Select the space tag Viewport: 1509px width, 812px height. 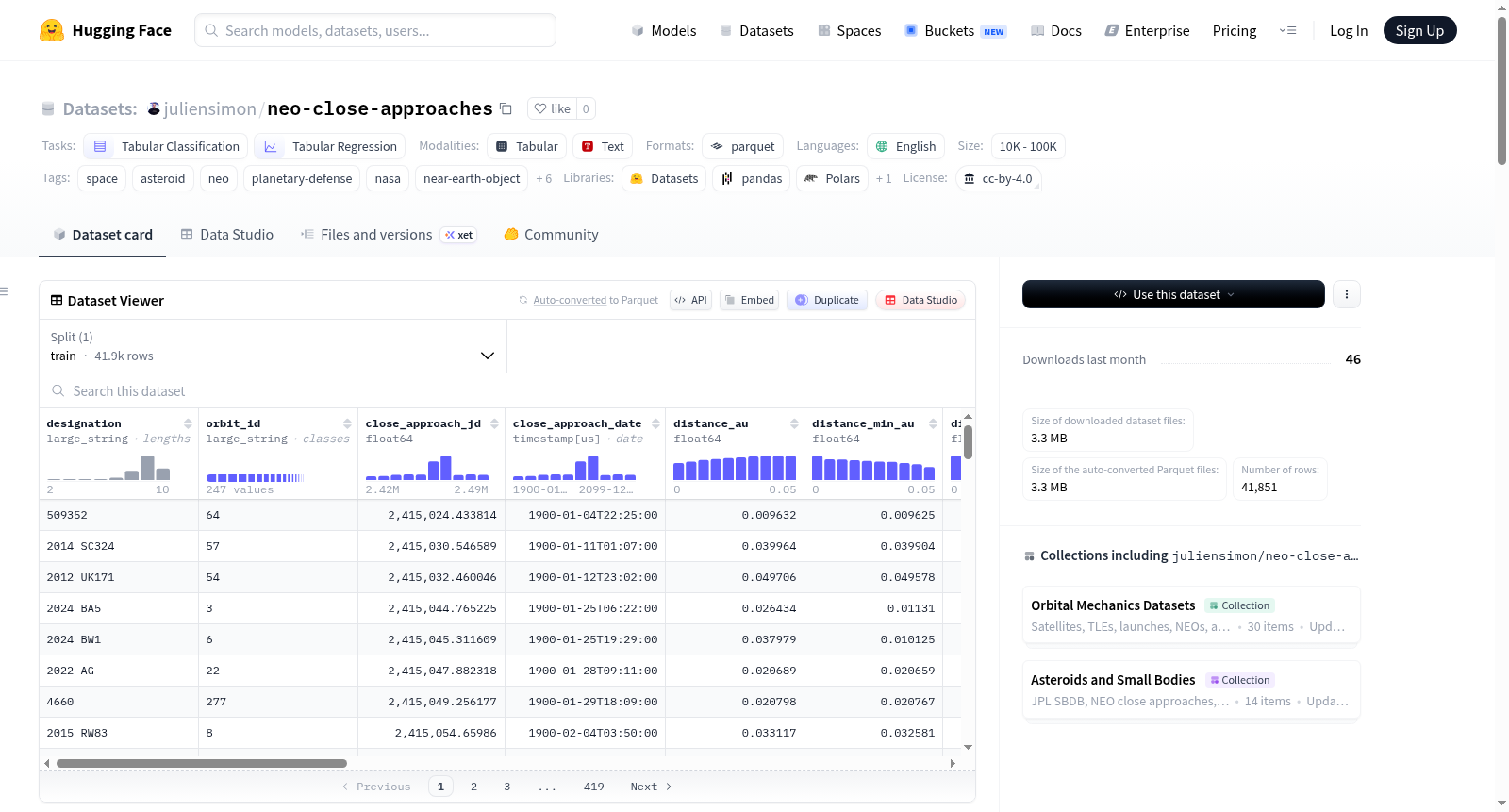pos(102,178)
